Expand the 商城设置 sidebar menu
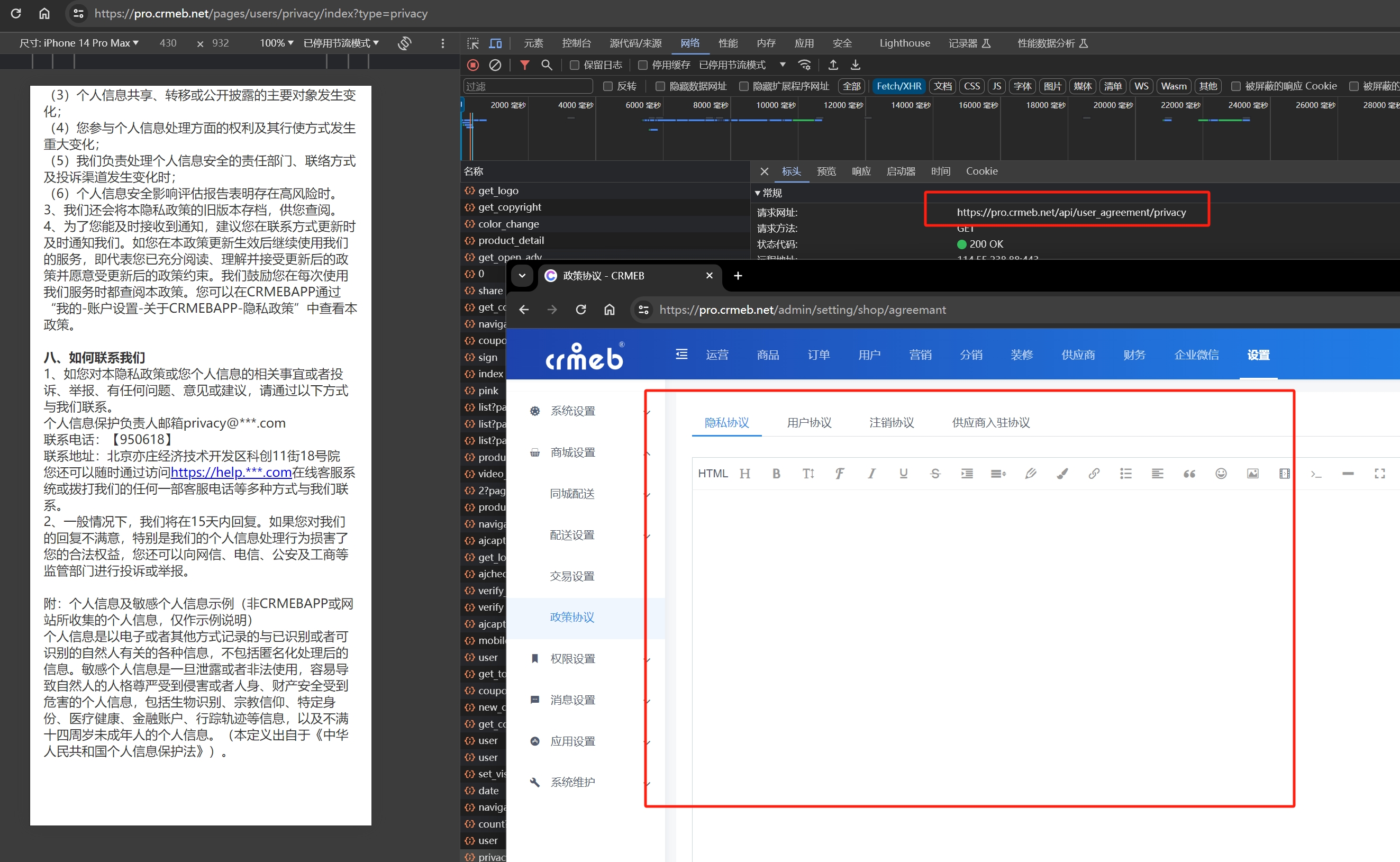1400x862 pixels. tap(585, 452)
